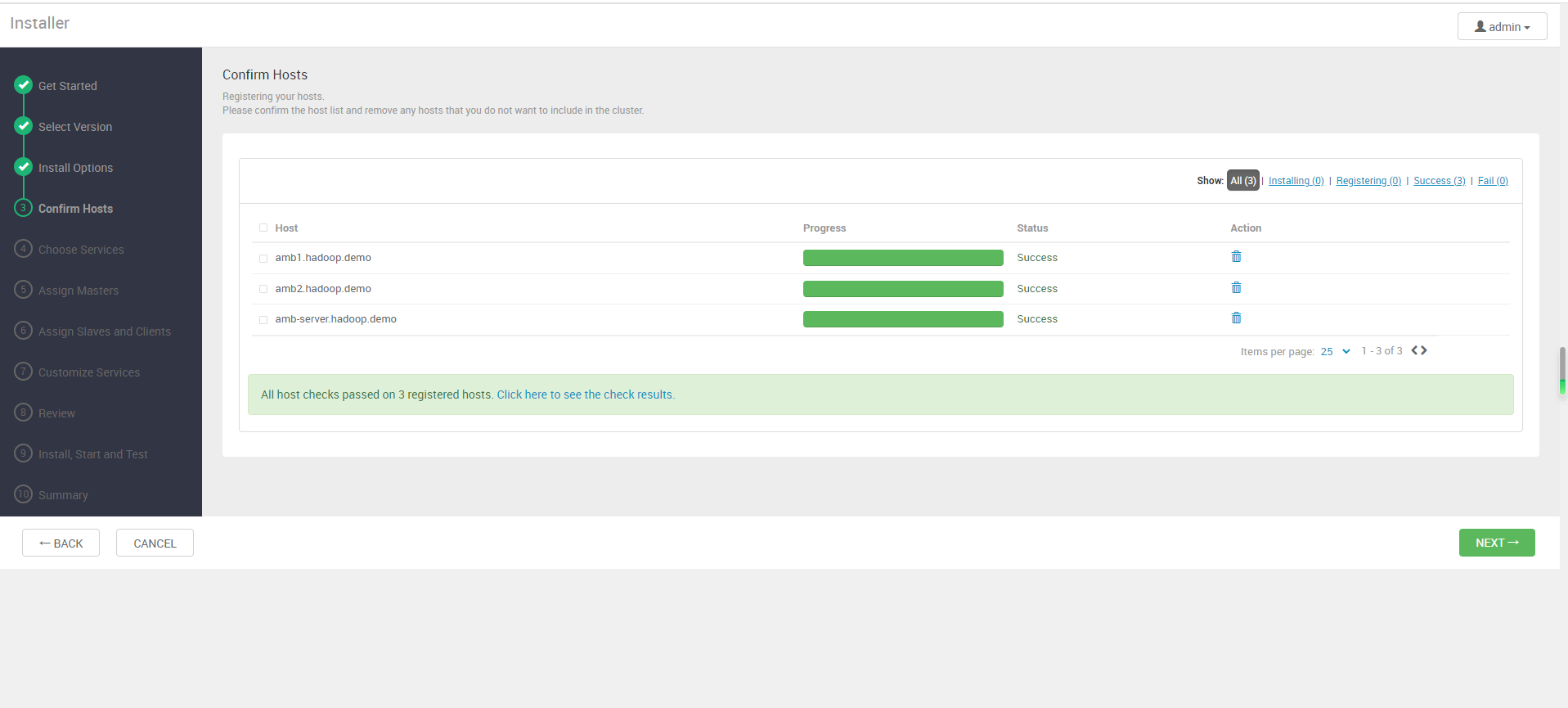The width and height of the screenshot is (1568, 708).
Task: Check the amb1.hadoop.demo host checkbox
Action: (263, 259)
